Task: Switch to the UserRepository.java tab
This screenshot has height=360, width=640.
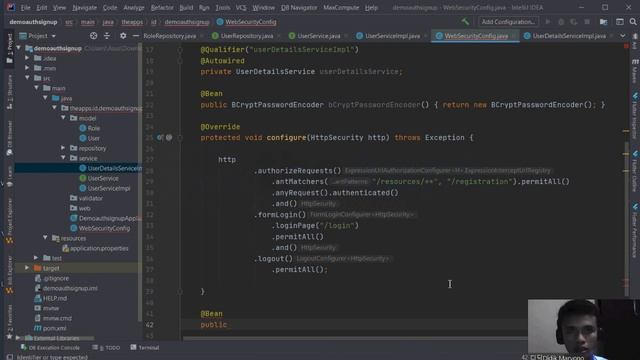Action: point(247,36)
